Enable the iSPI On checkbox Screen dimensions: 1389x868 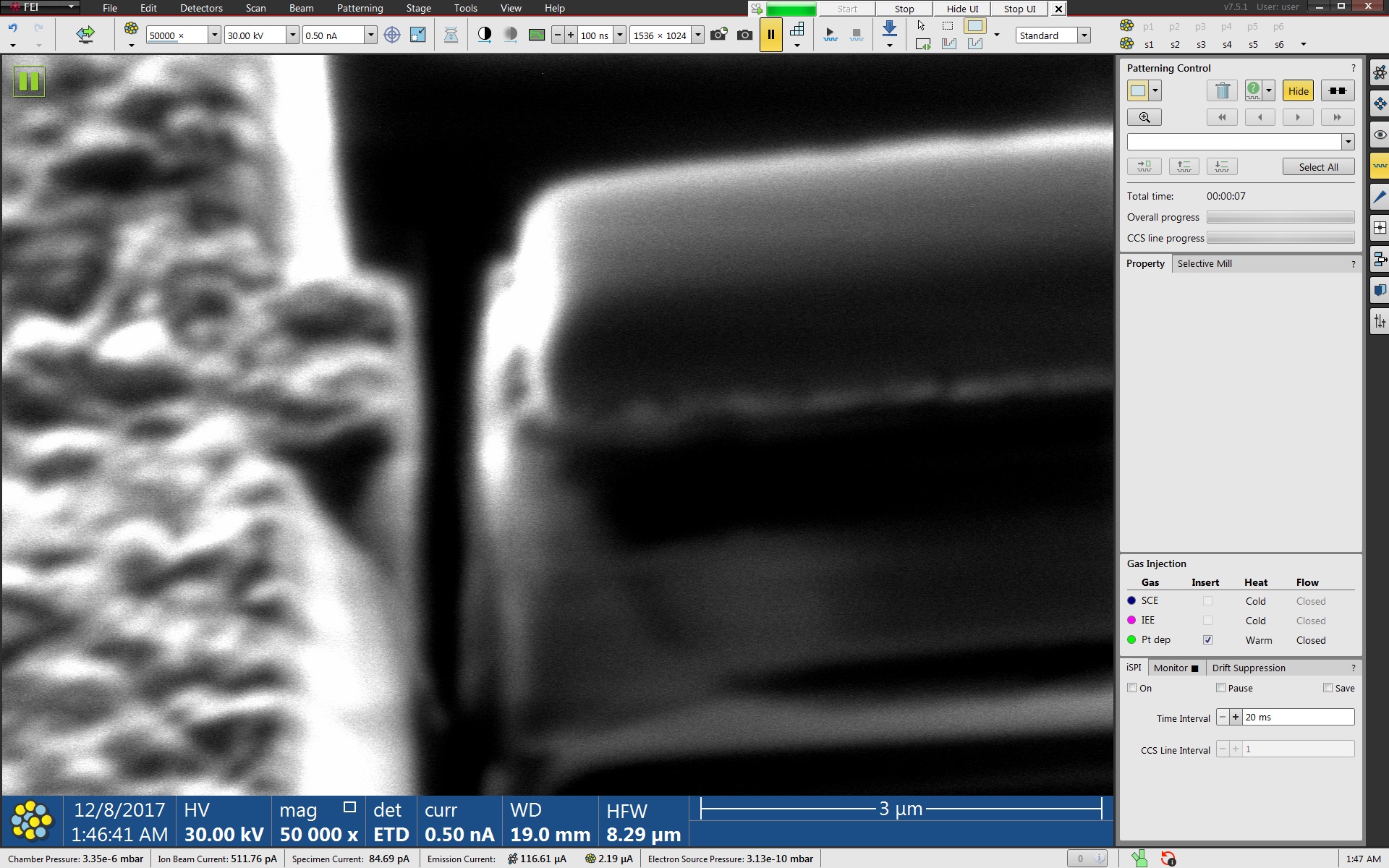point(1132,688)
